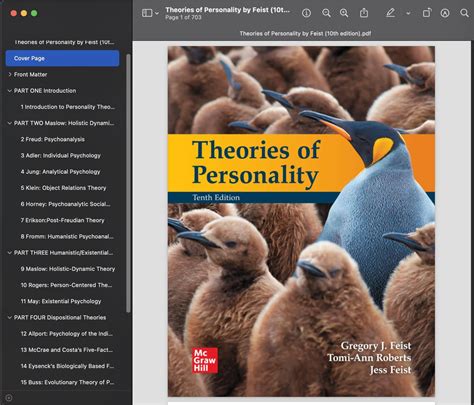Jump to 2 Freud: Psychoanalysis

tap(53, 139)
